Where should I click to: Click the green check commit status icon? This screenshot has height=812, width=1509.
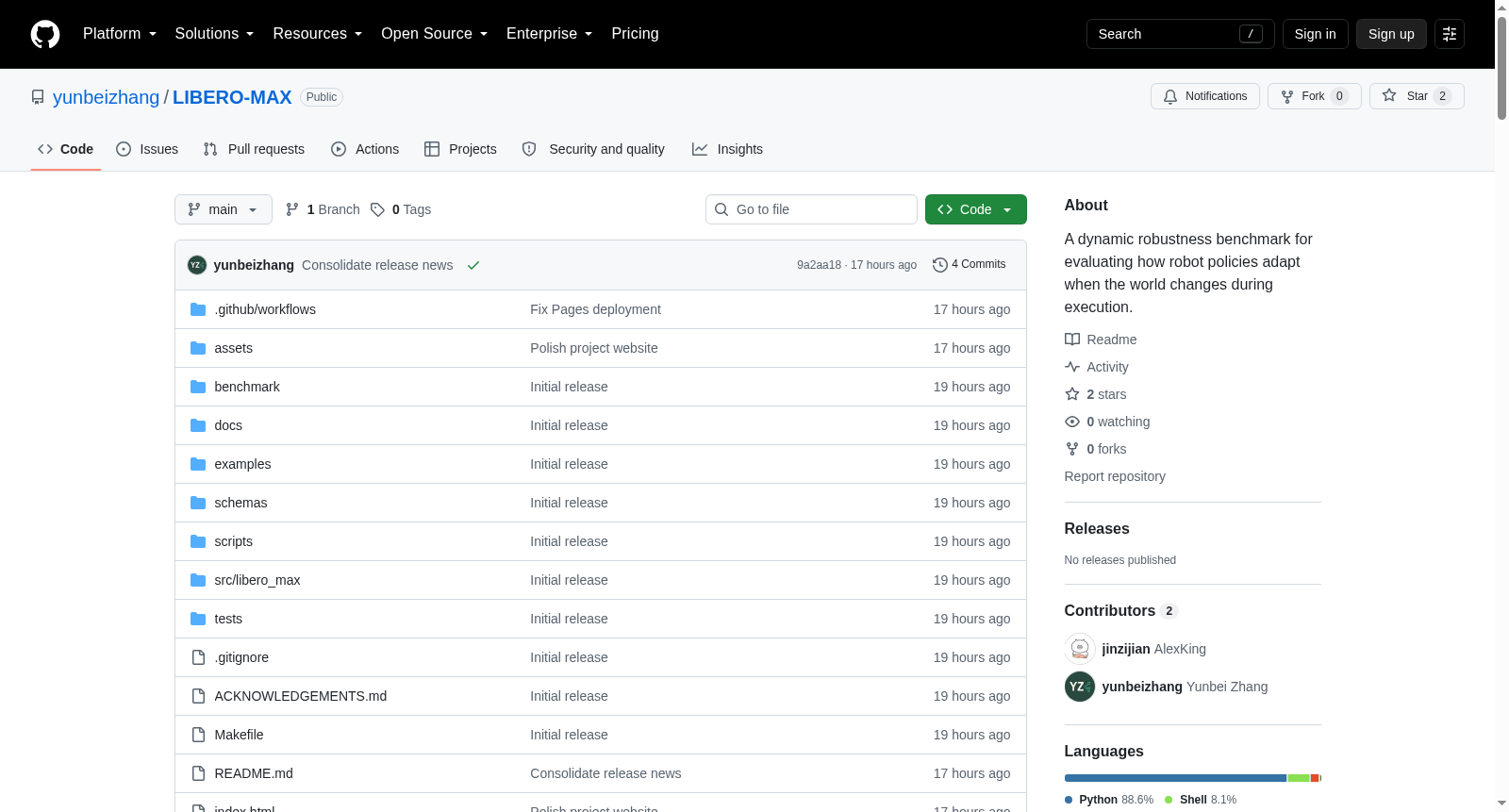tap(473, 265)
